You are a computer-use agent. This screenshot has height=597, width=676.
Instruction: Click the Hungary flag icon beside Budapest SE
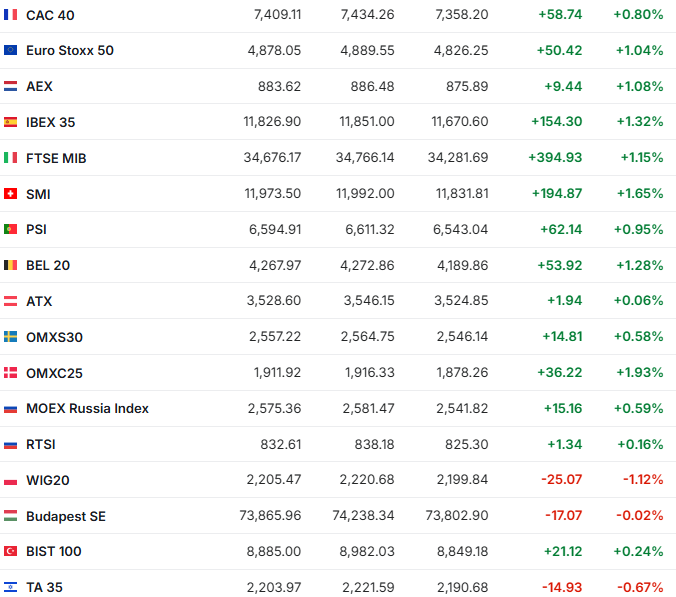11,516
